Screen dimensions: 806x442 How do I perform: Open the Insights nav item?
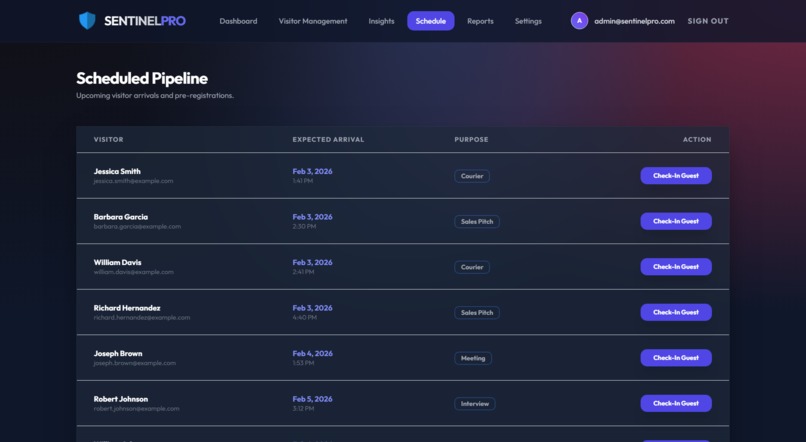pyautogui.click(x=381, y=21)
